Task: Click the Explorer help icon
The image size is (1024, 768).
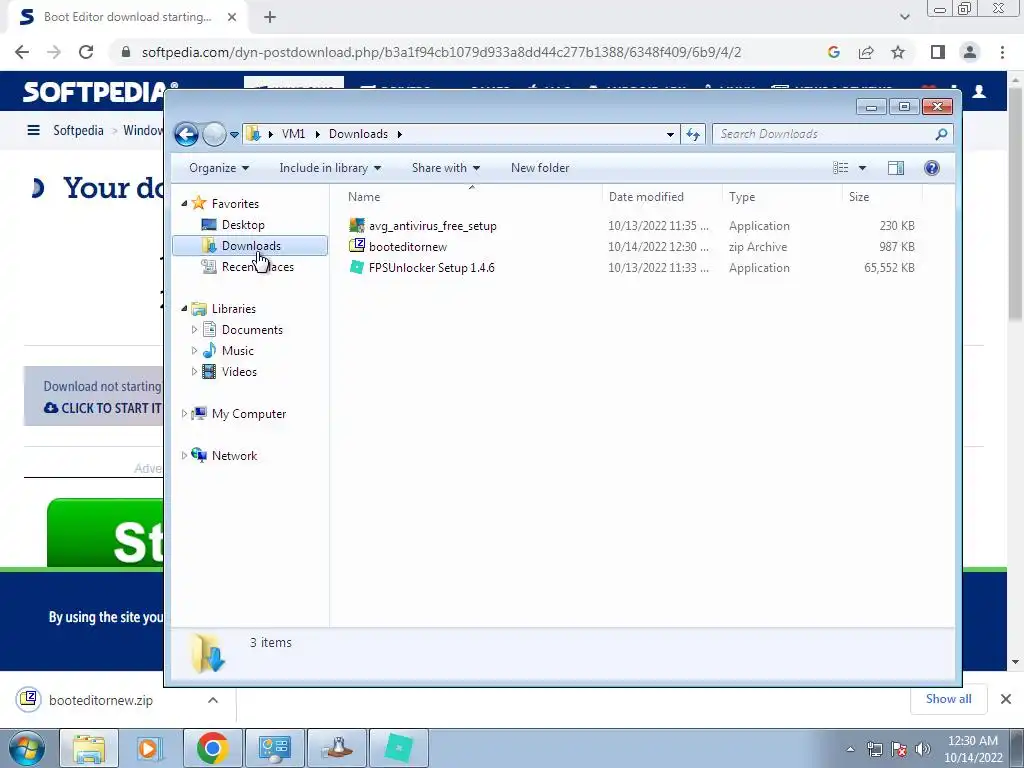Action: coord(932,168)
